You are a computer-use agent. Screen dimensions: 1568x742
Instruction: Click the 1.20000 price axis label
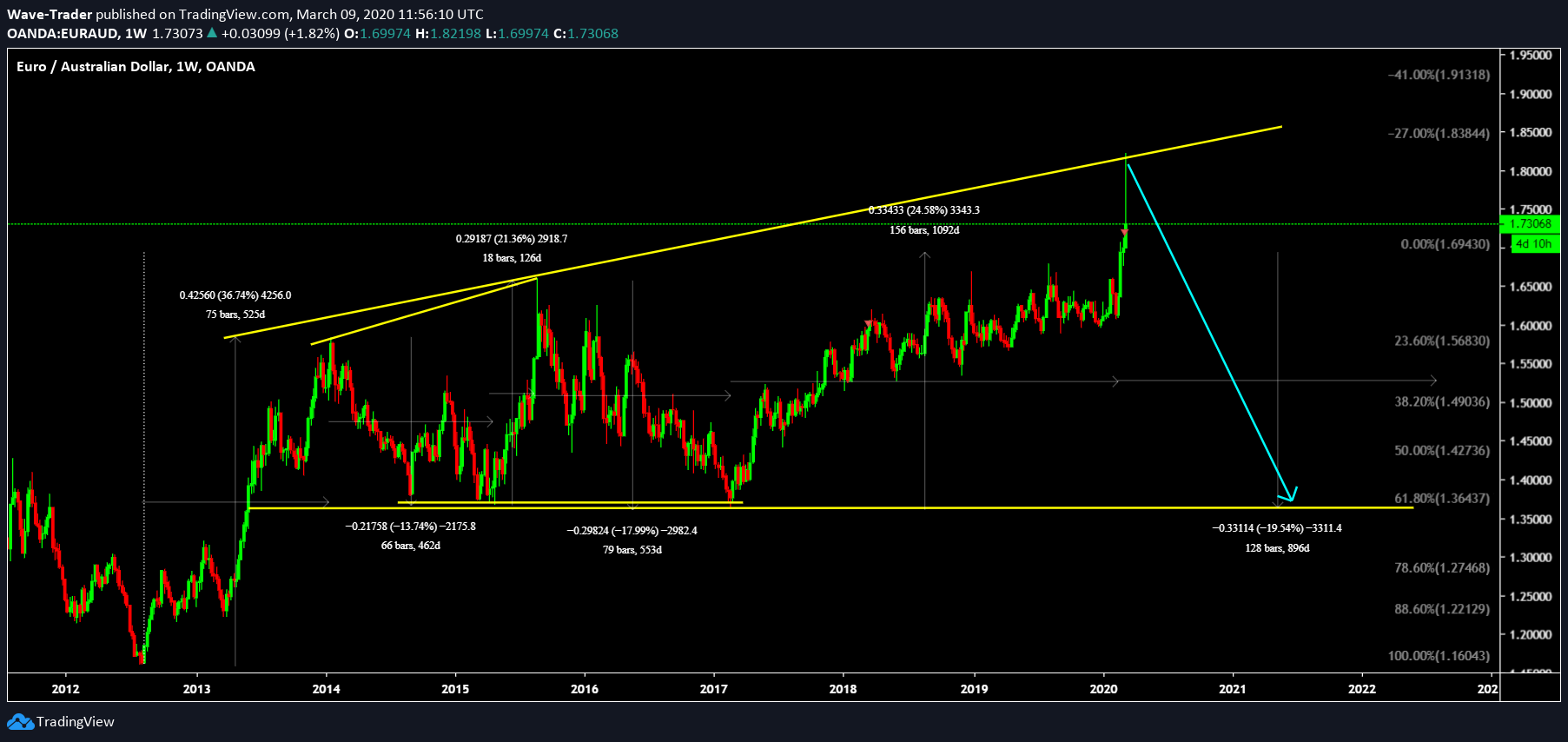(x=1530, y=635)
